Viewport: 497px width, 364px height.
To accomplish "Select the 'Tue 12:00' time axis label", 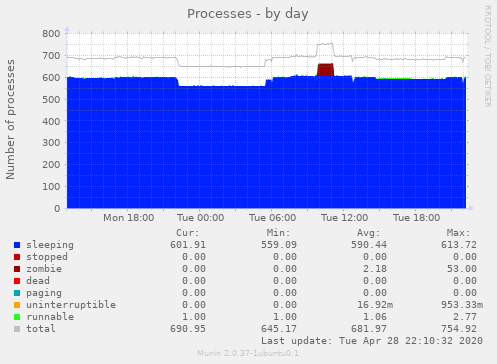I will [345, 218].
